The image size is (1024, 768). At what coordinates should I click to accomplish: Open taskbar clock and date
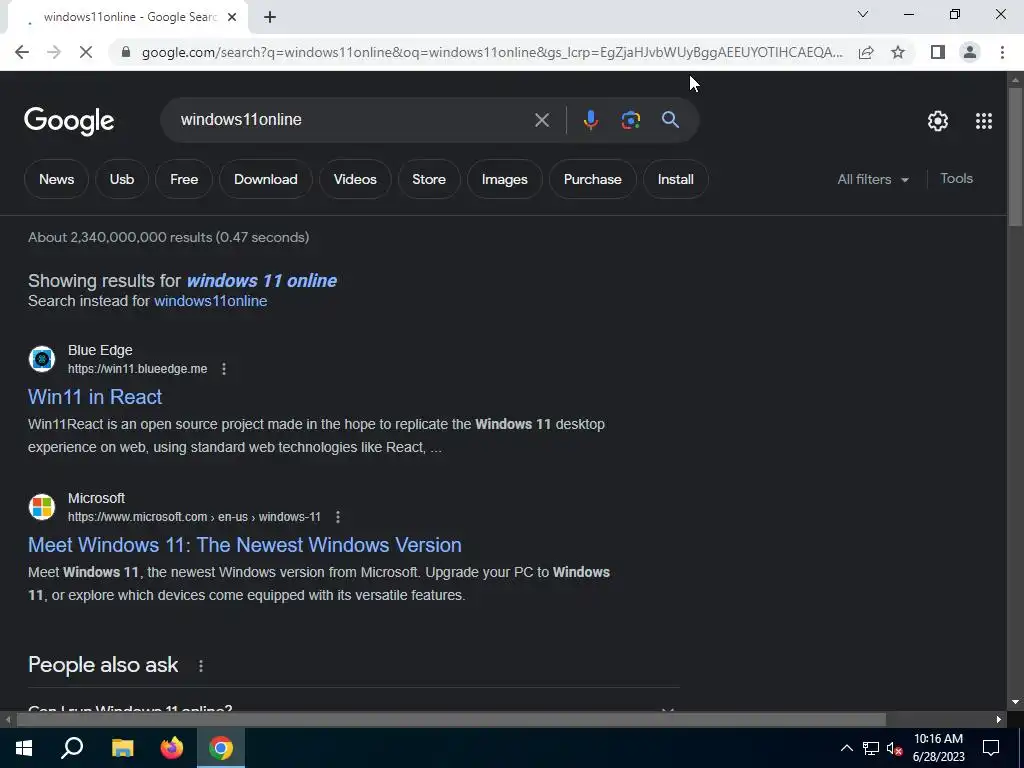point(938,748)
